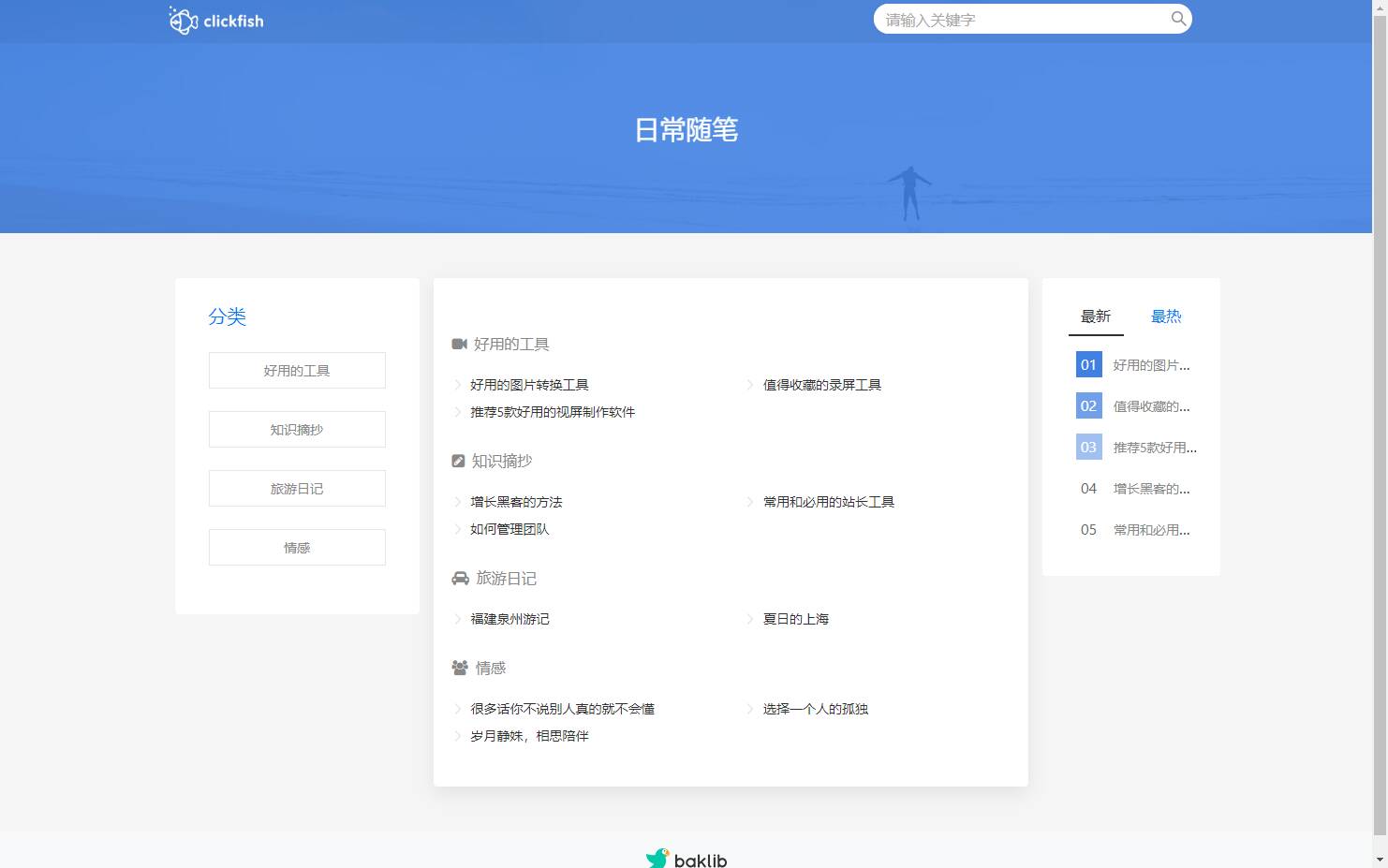
Task: Open the 好用的工具 category button
Action: [297, 371]
